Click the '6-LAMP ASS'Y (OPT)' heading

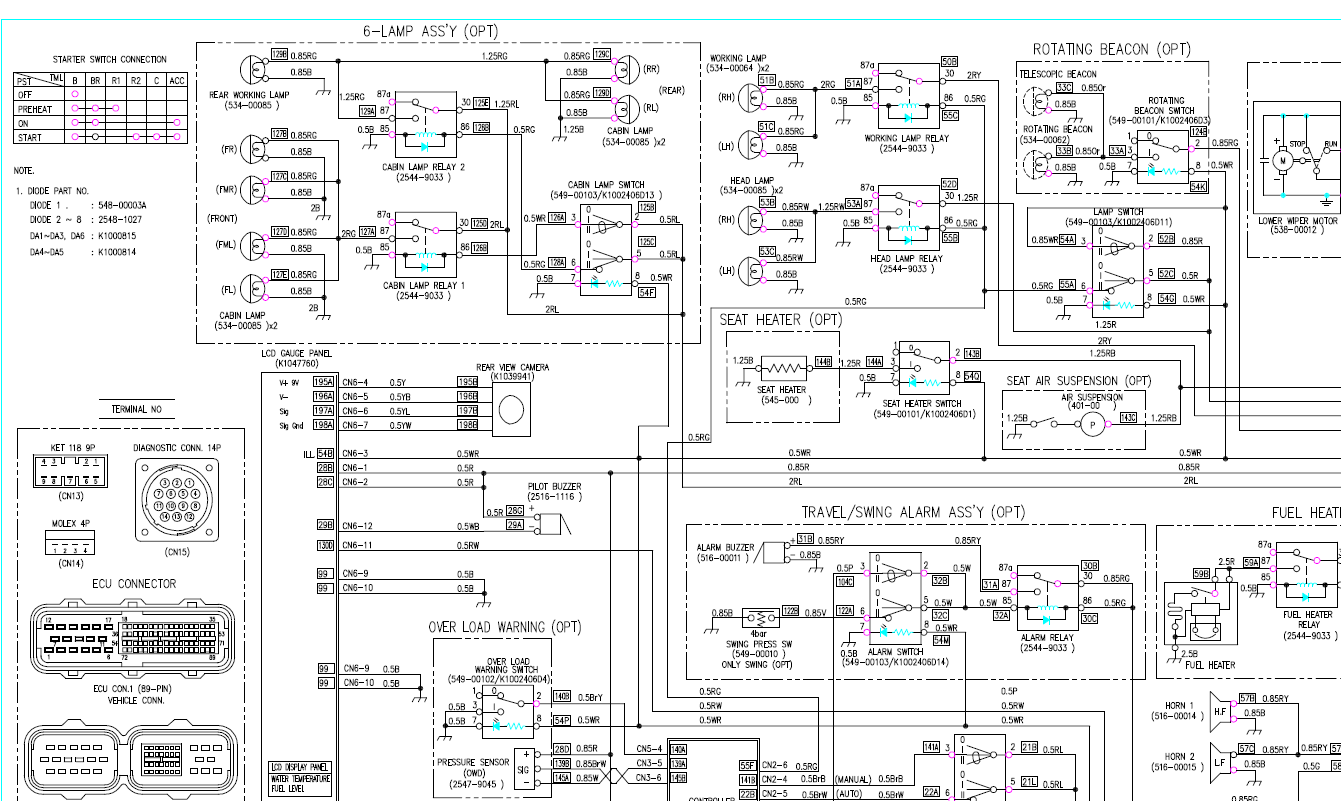430,31
